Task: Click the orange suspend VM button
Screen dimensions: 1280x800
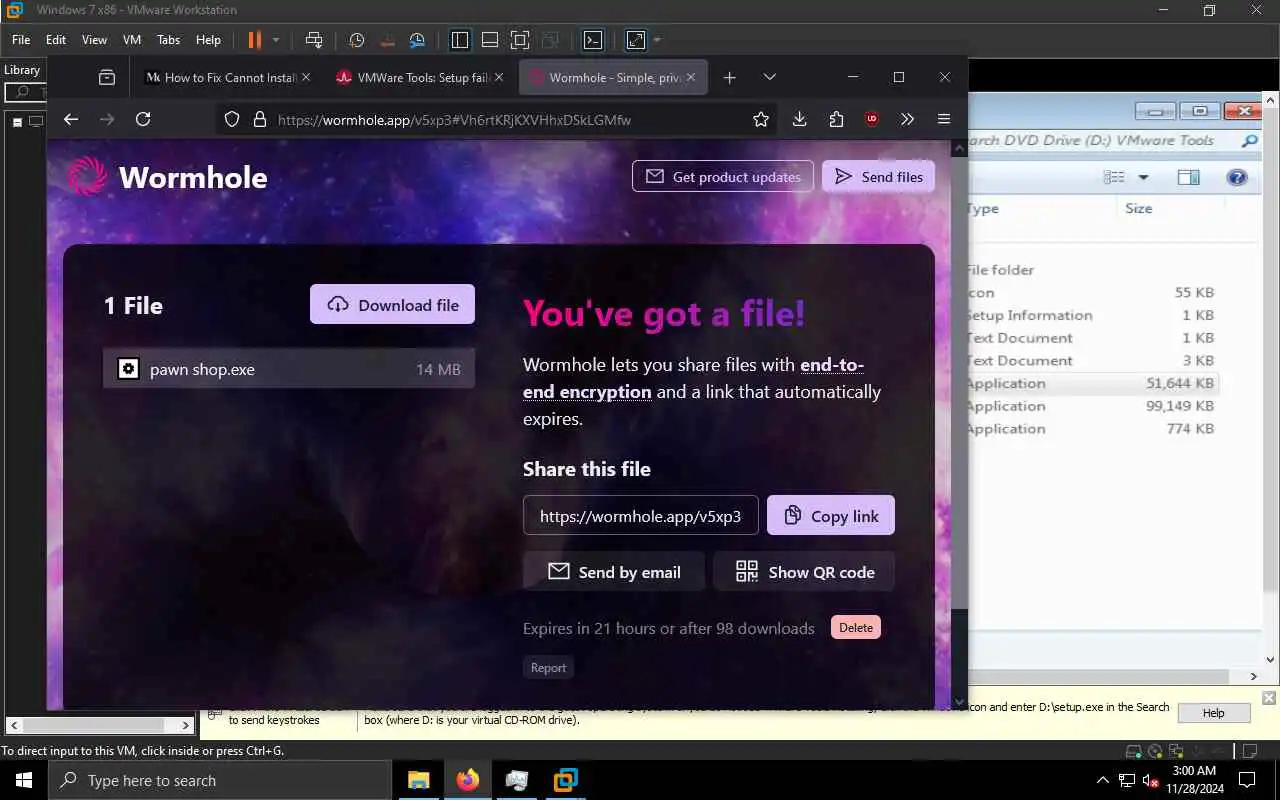Action: tap(254, 40)
